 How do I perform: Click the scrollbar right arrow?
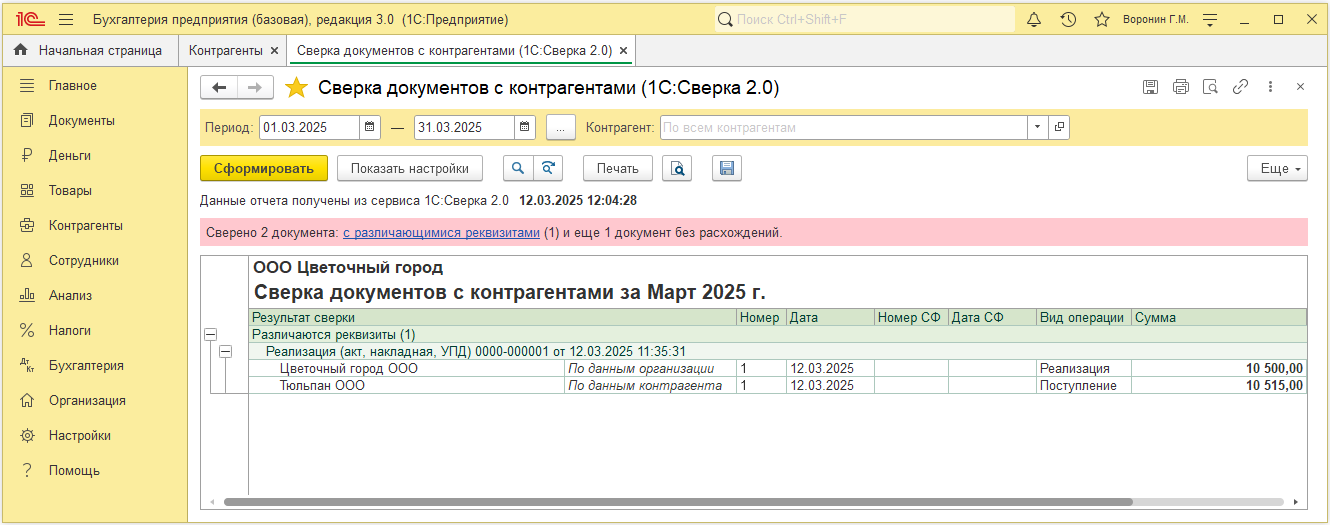point(1298,502)
